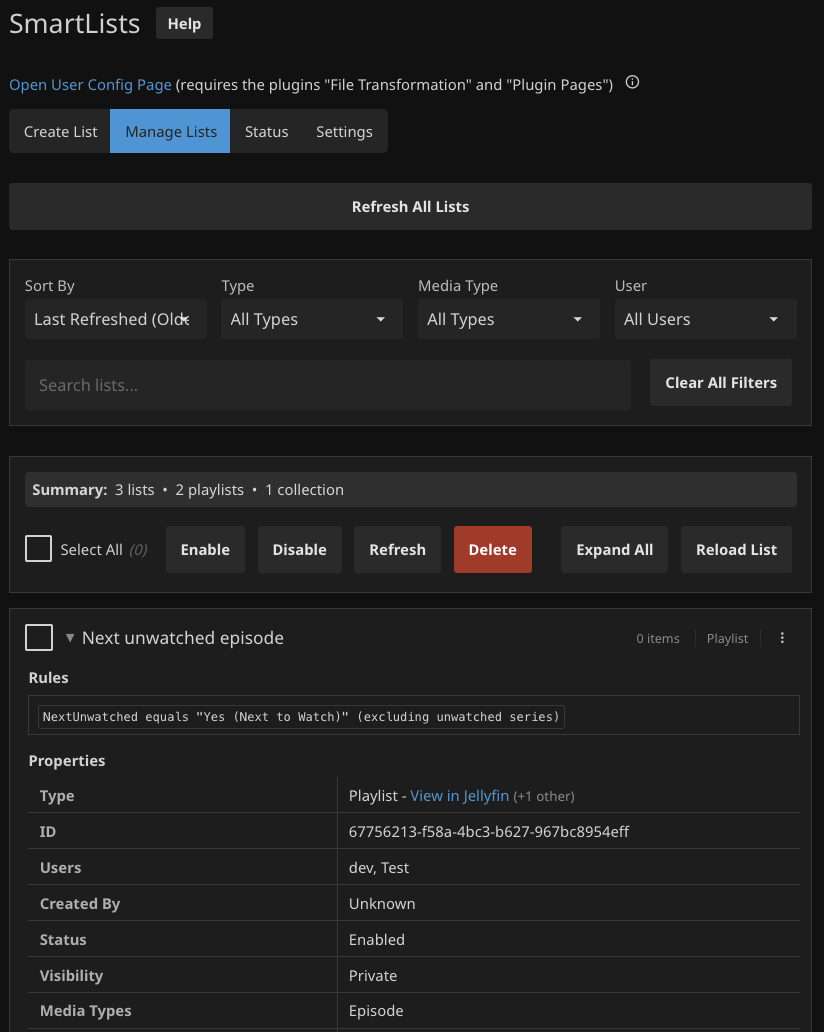The width and height of the screenshot is (824, 1032).
Task: Click the 'Episode' media types value
Action: click(376, 1011)
